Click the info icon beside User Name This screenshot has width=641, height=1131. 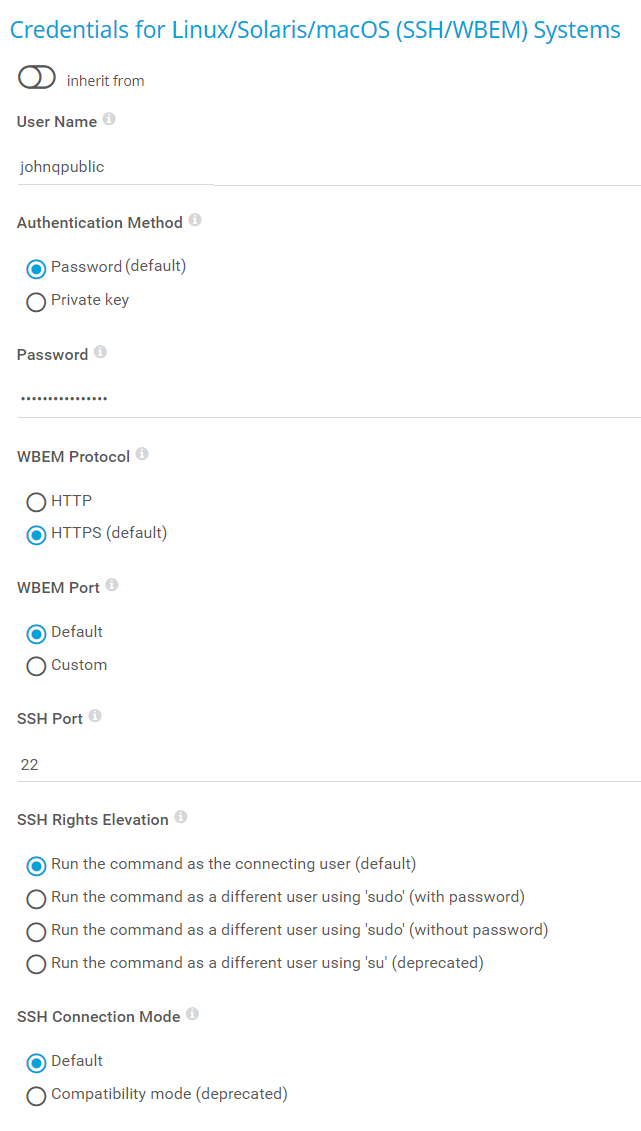[109, 119]
